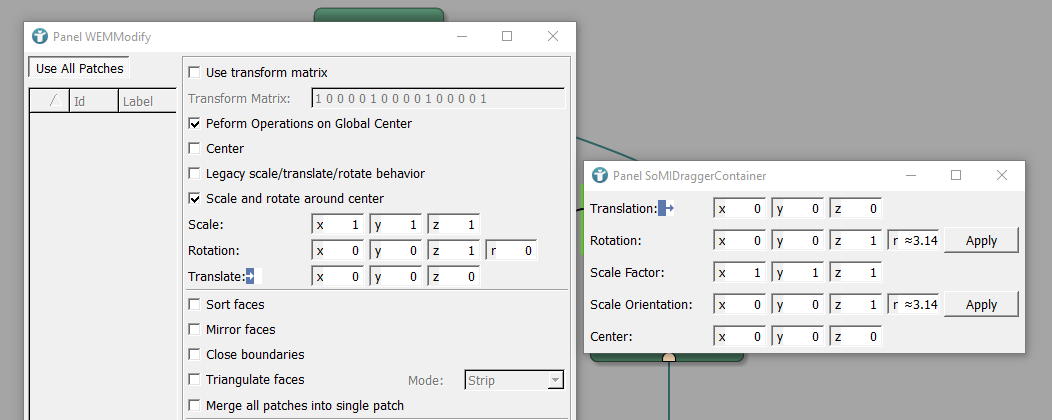Uncheck Peform Operations on Global Center
Screen dimensions: 1052x420
194,124
